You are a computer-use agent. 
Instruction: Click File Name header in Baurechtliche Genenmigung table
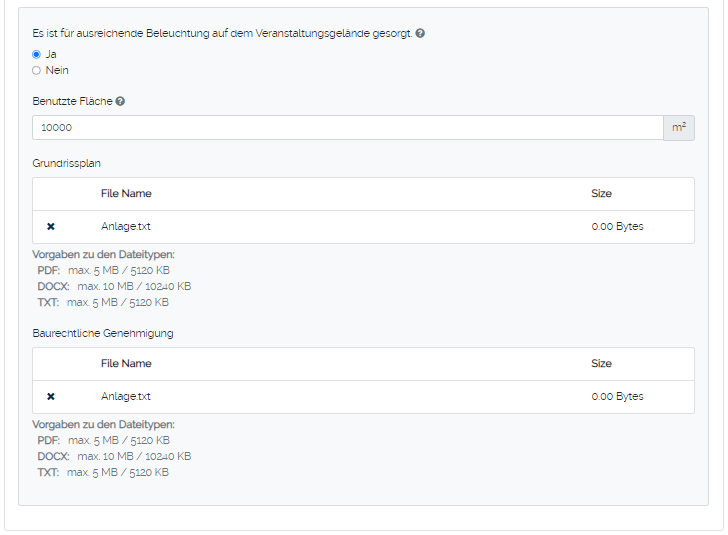click(126, 364)
